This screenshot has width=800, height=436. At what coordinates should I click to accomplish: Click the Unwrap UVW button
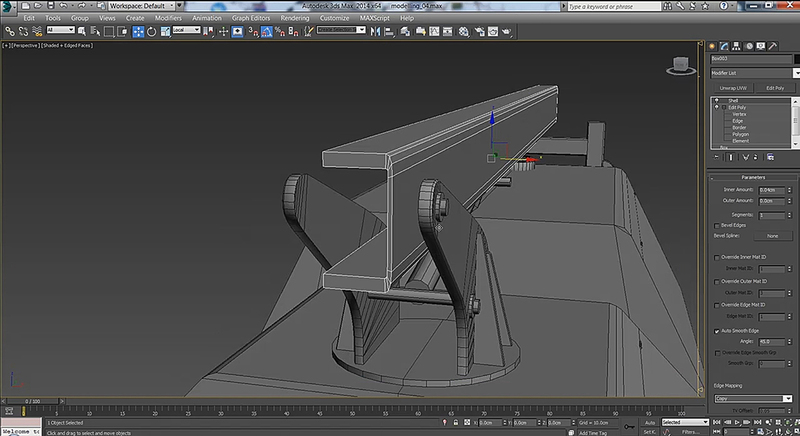(x=734, y=87)
